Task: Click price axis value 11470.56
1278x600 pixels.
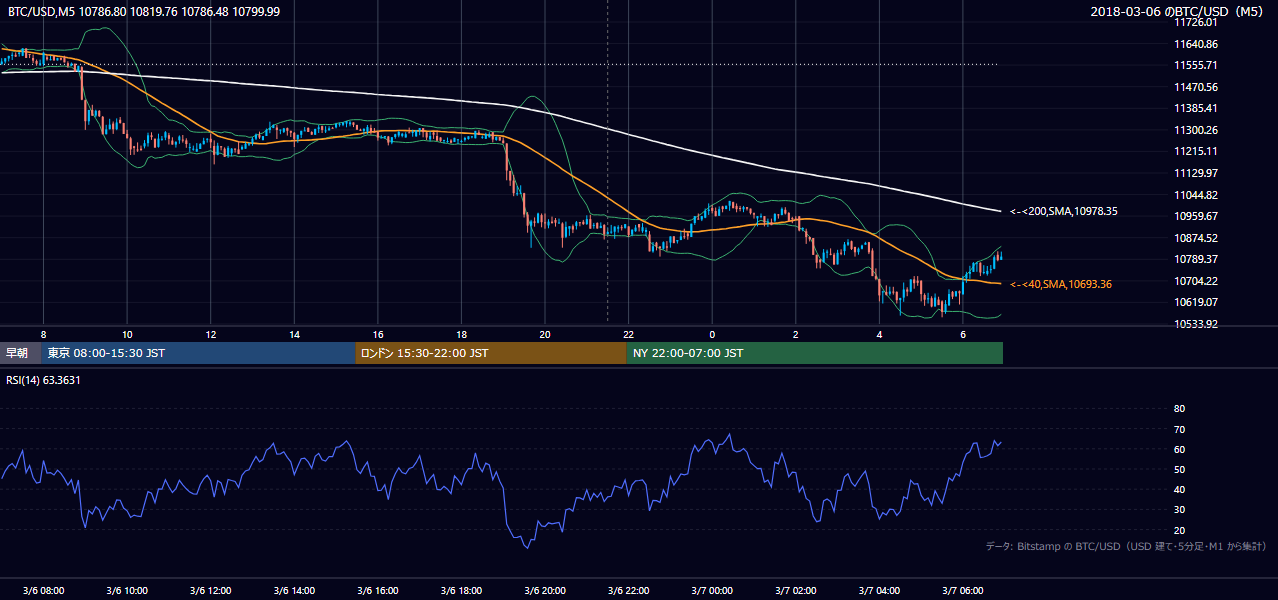Action: [1196, 87]
